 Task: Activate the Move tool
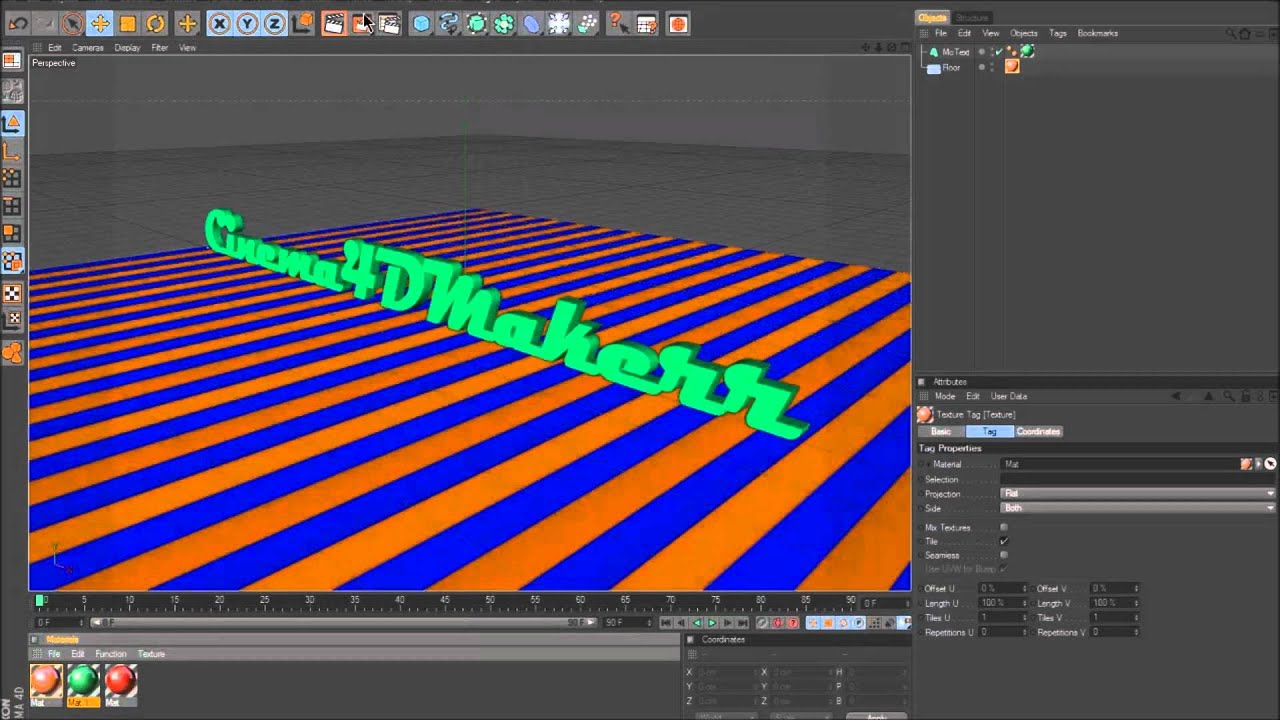[100, 23]
